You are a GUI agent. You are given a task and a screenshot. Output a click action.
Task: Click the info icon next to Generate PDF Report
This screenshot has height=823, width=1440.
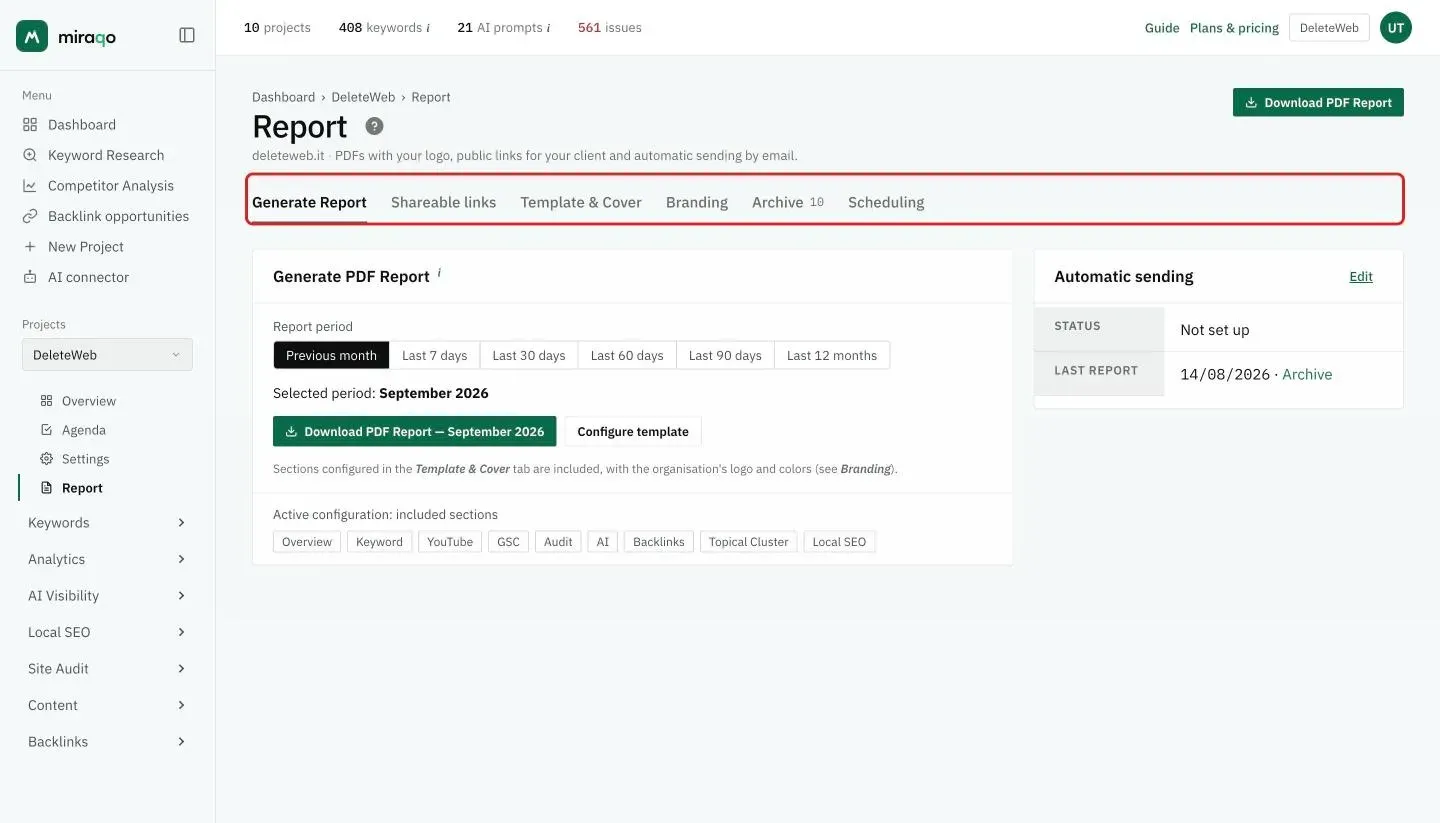tap(439, 272)
